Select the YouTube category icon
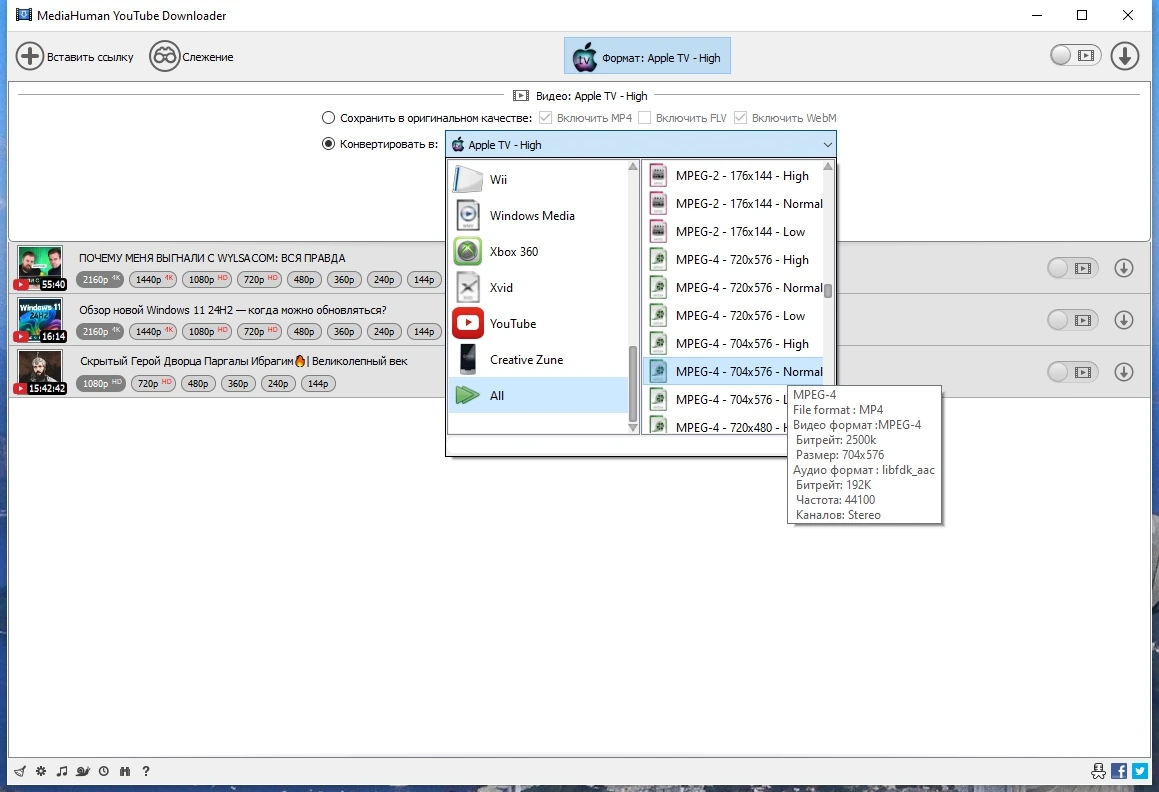Image resolution: width=1159 pixels, height=792 pixels. coord(468,323)
